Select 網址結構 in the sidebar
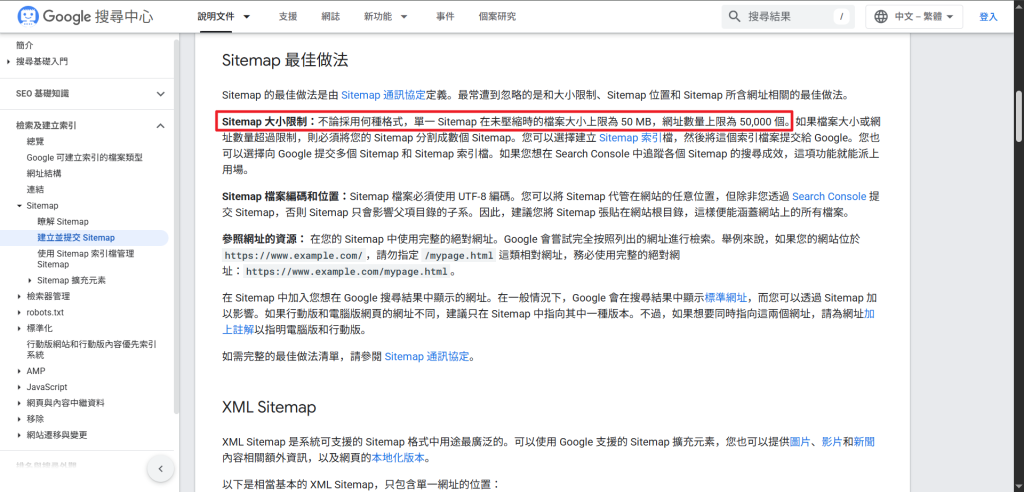The height and width of the screenshot is (492, 1024). click(x=44, y=173)
